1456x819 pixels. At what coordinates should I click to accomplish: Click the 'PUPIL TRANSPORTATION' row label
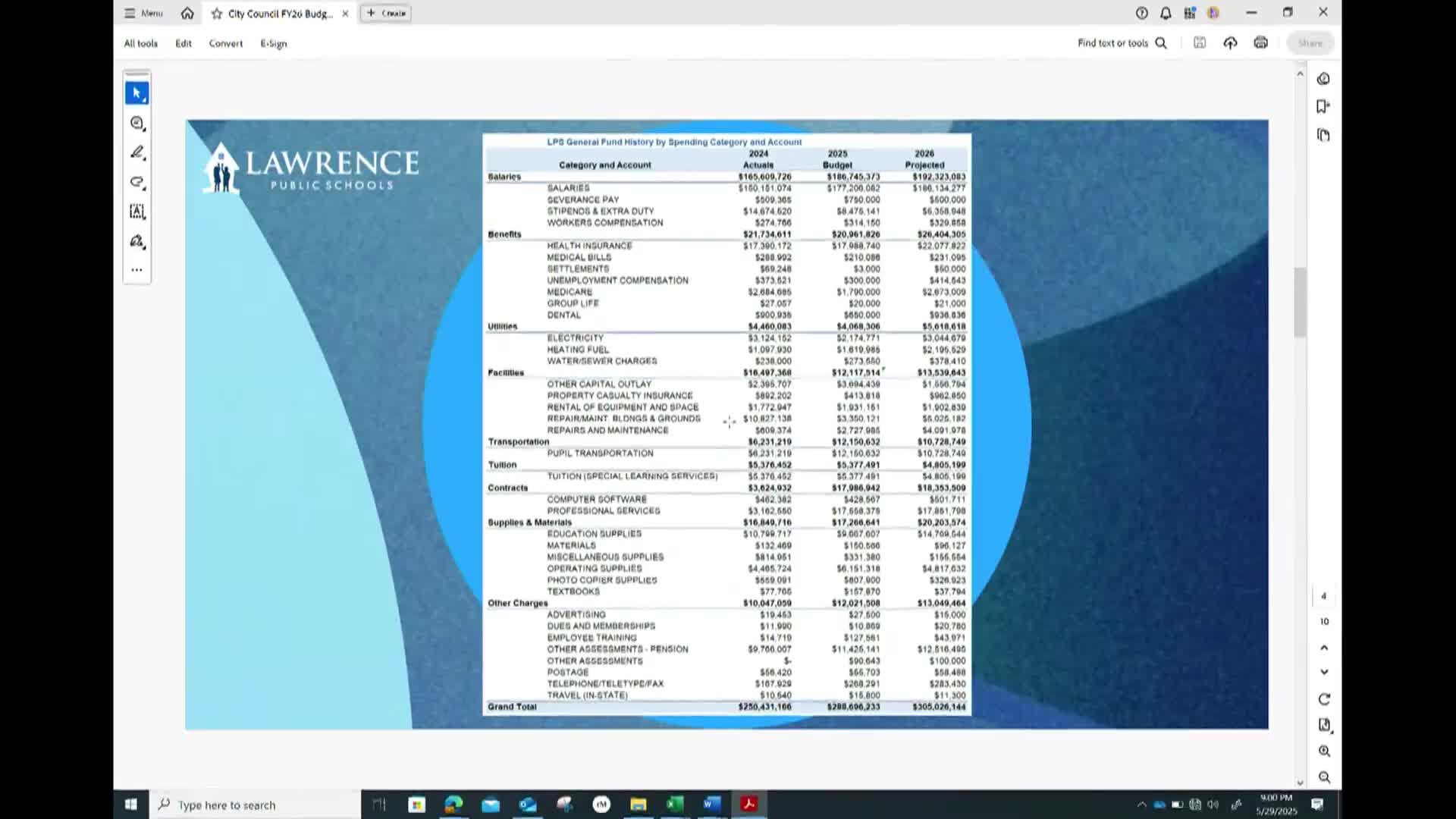coord(600,453)
